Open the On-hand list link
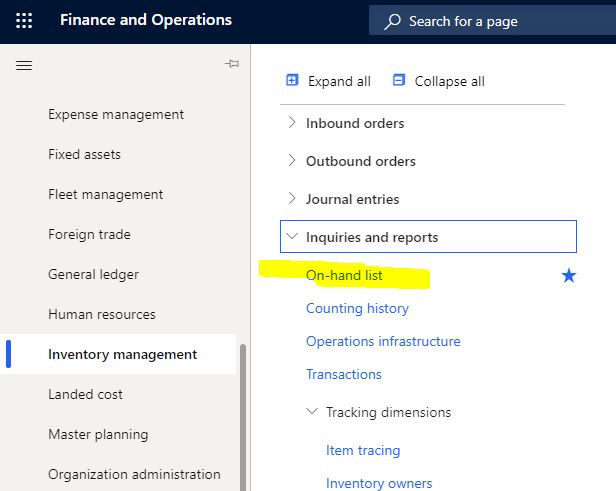This screenshot has width=616, height=491. tap(344, 275)
